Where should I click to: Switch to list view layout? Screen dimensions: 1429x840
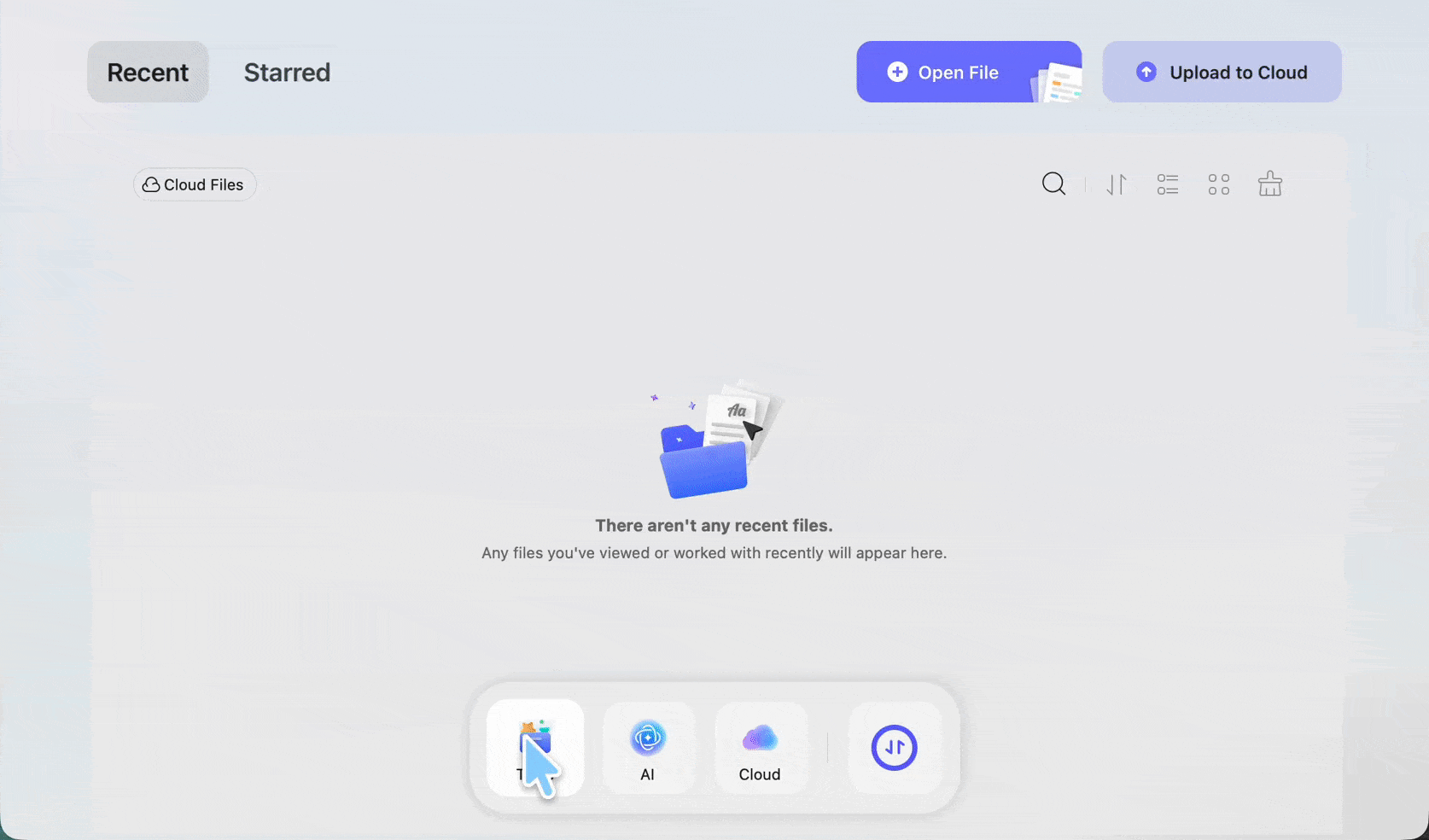click(x=1168, y=184)
